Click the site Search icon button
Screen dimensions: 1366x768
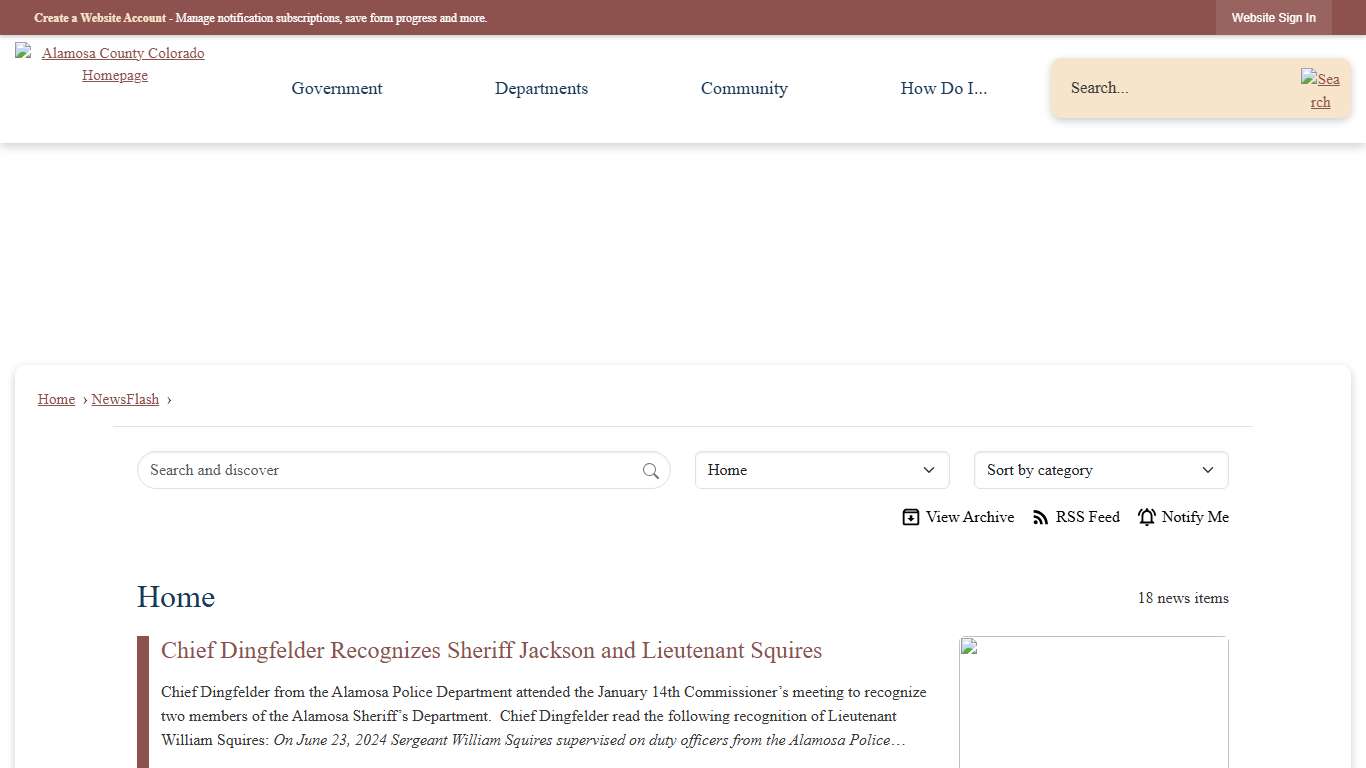point(1320,90)
